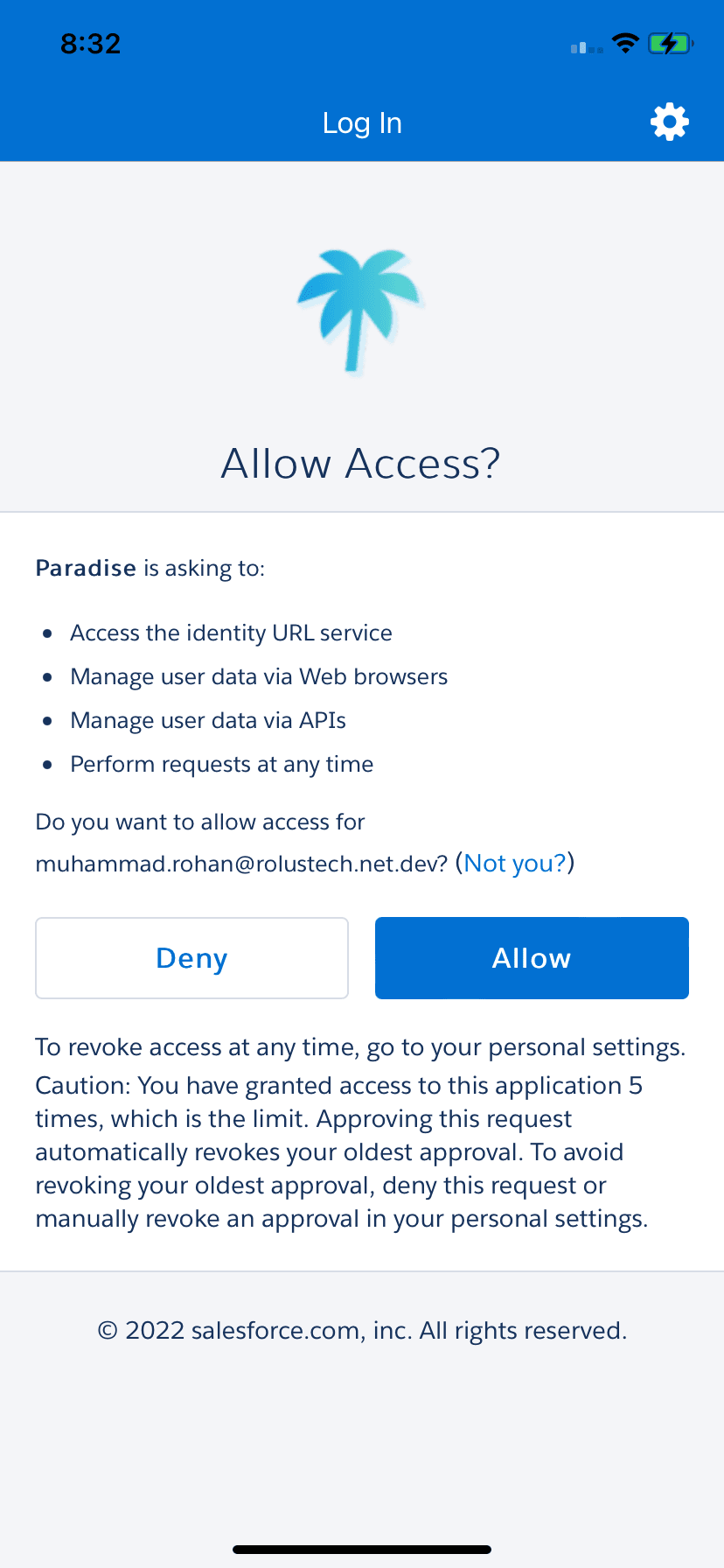724x1568 pixels.
Task: Tap the Wi-Fi status icon
Action: click(x=625, y=43)
